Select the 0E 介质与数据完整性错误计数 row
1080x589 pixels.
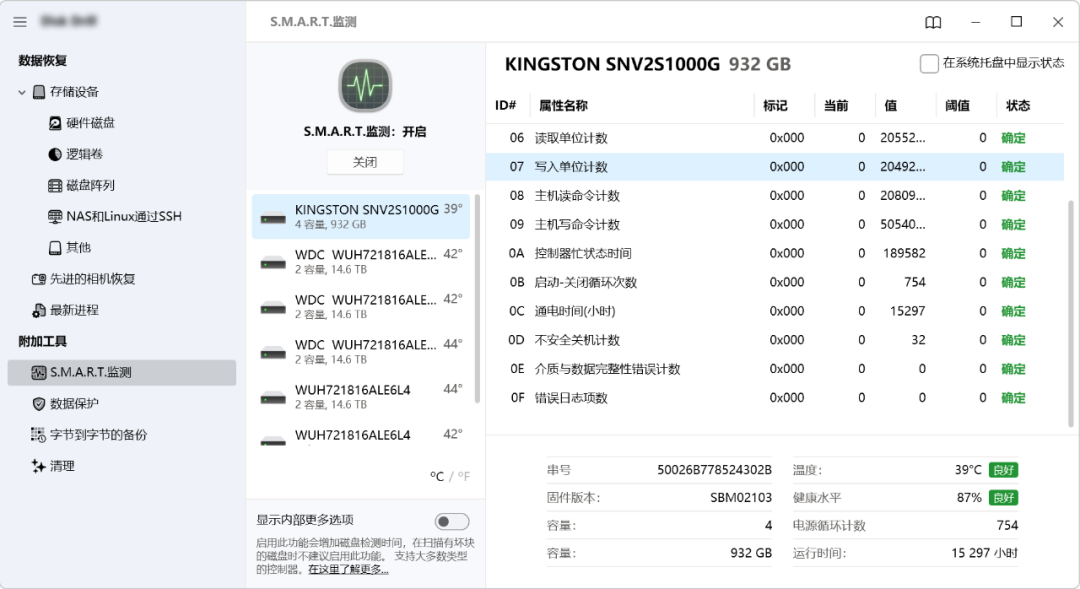point(775,369)
